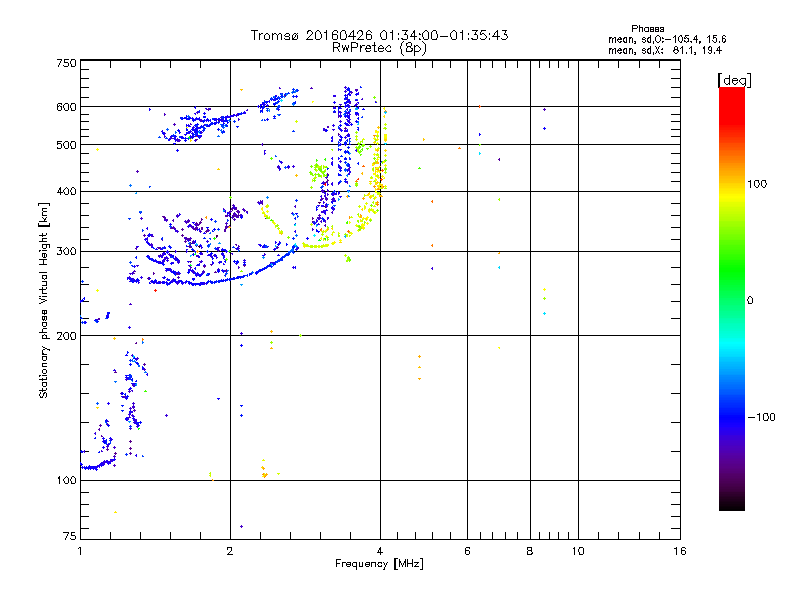Click the y-axis tick '100'
This screenshot has height=600, width=800.
[x=66, y=480]
